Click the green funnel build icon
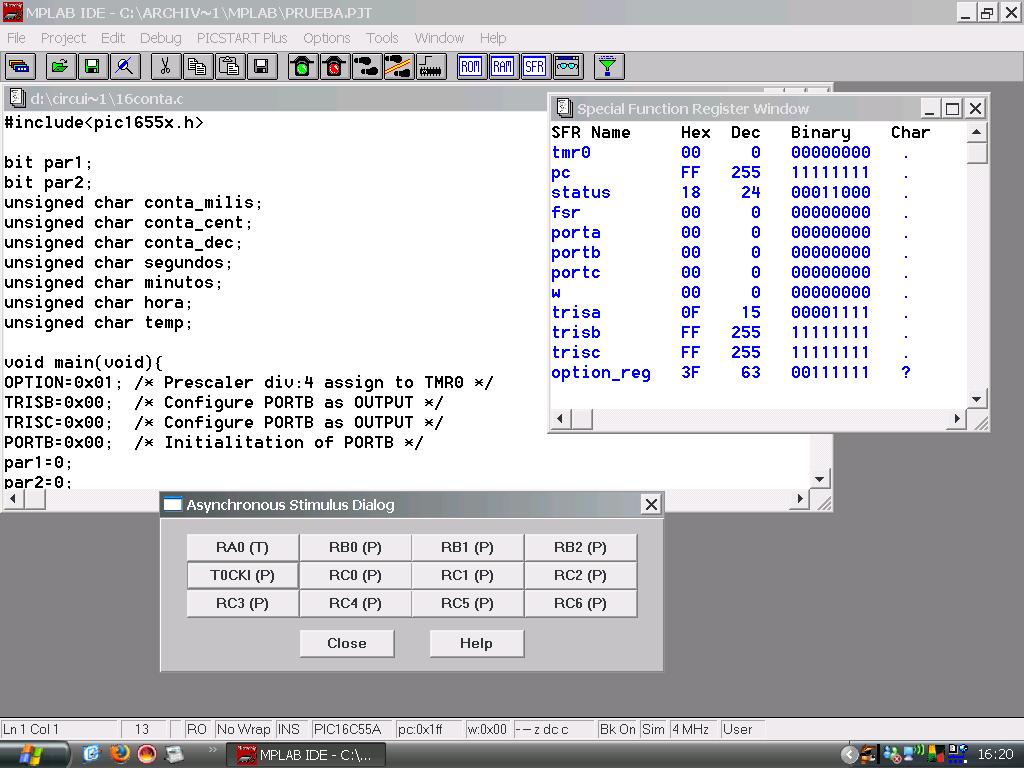Image resolution: width=1024 pixels, height=768 pixels. coord(608,67)
